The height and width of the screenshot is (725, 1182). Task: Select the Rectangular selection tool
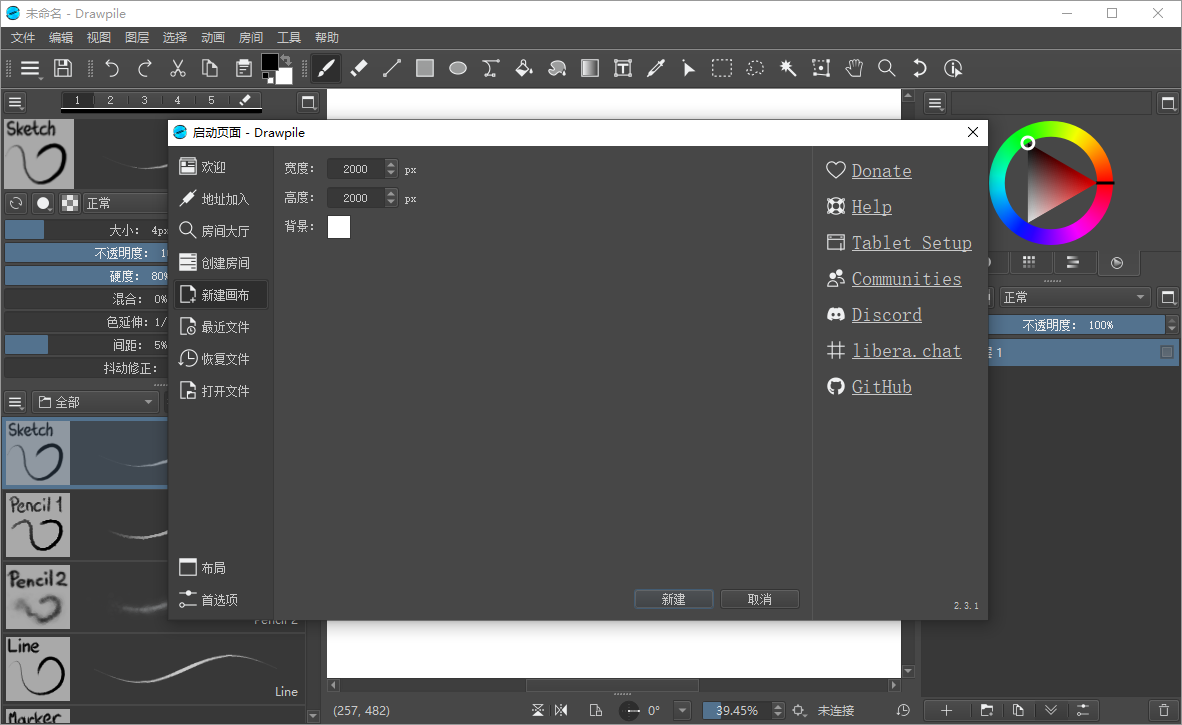point(722,69)
